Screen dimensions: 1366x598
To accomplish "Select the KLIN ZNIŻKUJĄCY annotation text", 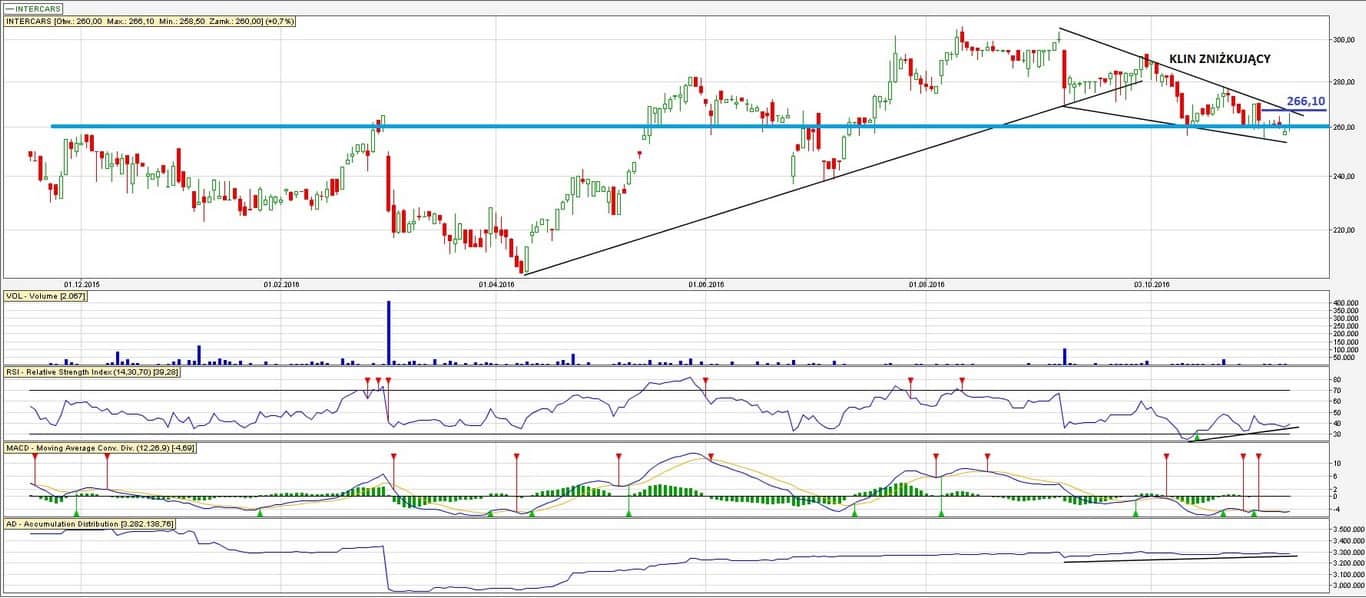I will click(x=1219, y=60).
